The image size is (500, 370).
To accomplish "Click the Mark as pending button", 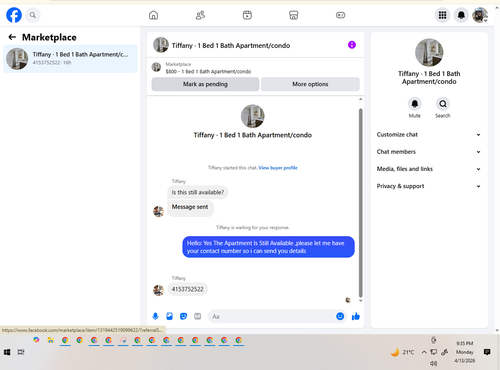I will [x=205, y=84].
